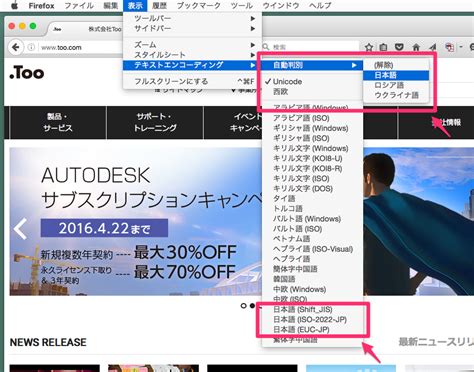The image size is (474, 372).
Task: Bookmark page with star icon
Action: 369,47
